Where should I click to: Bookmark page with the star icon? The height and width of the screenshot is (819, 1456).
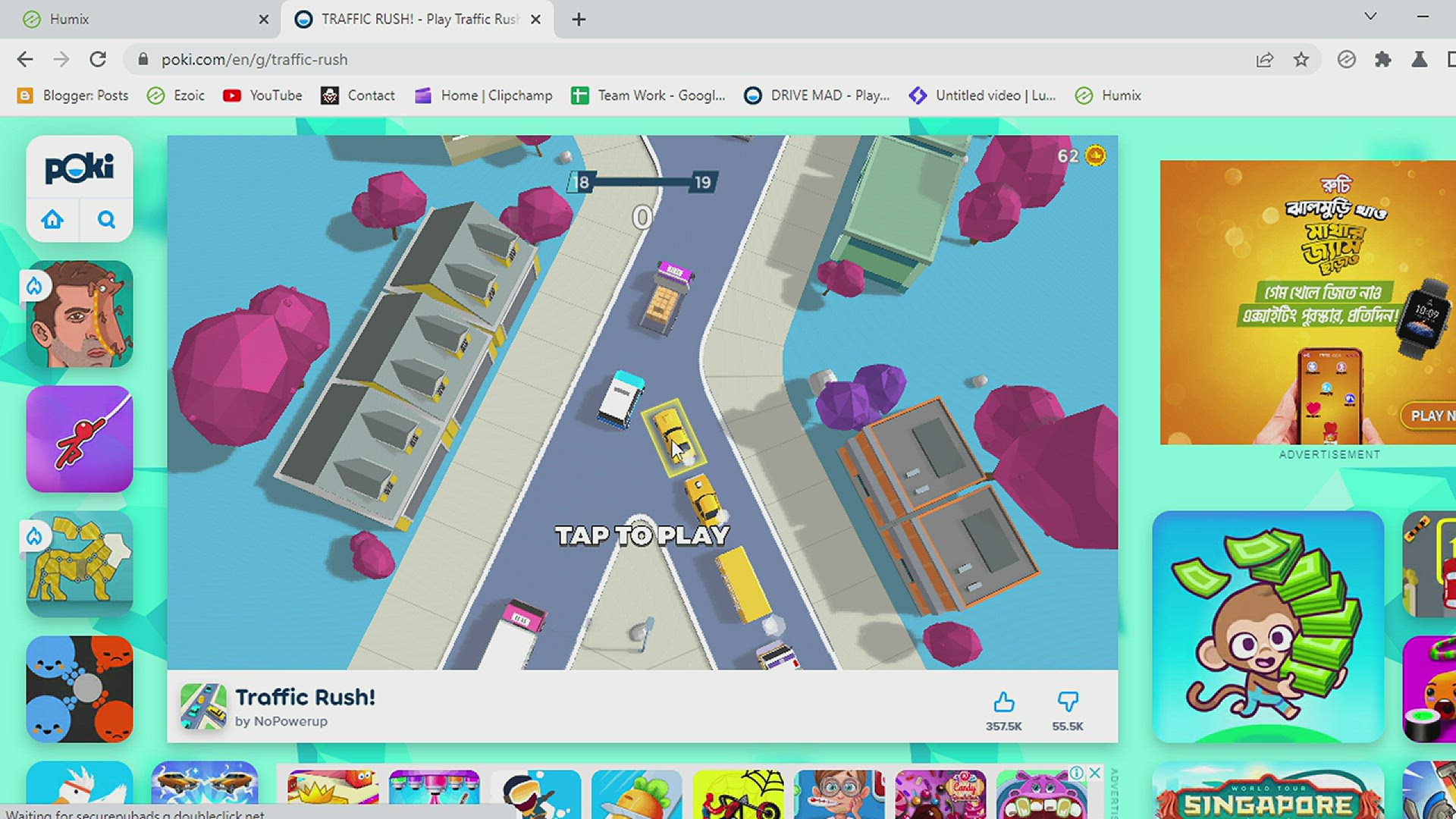point(1301,60)
